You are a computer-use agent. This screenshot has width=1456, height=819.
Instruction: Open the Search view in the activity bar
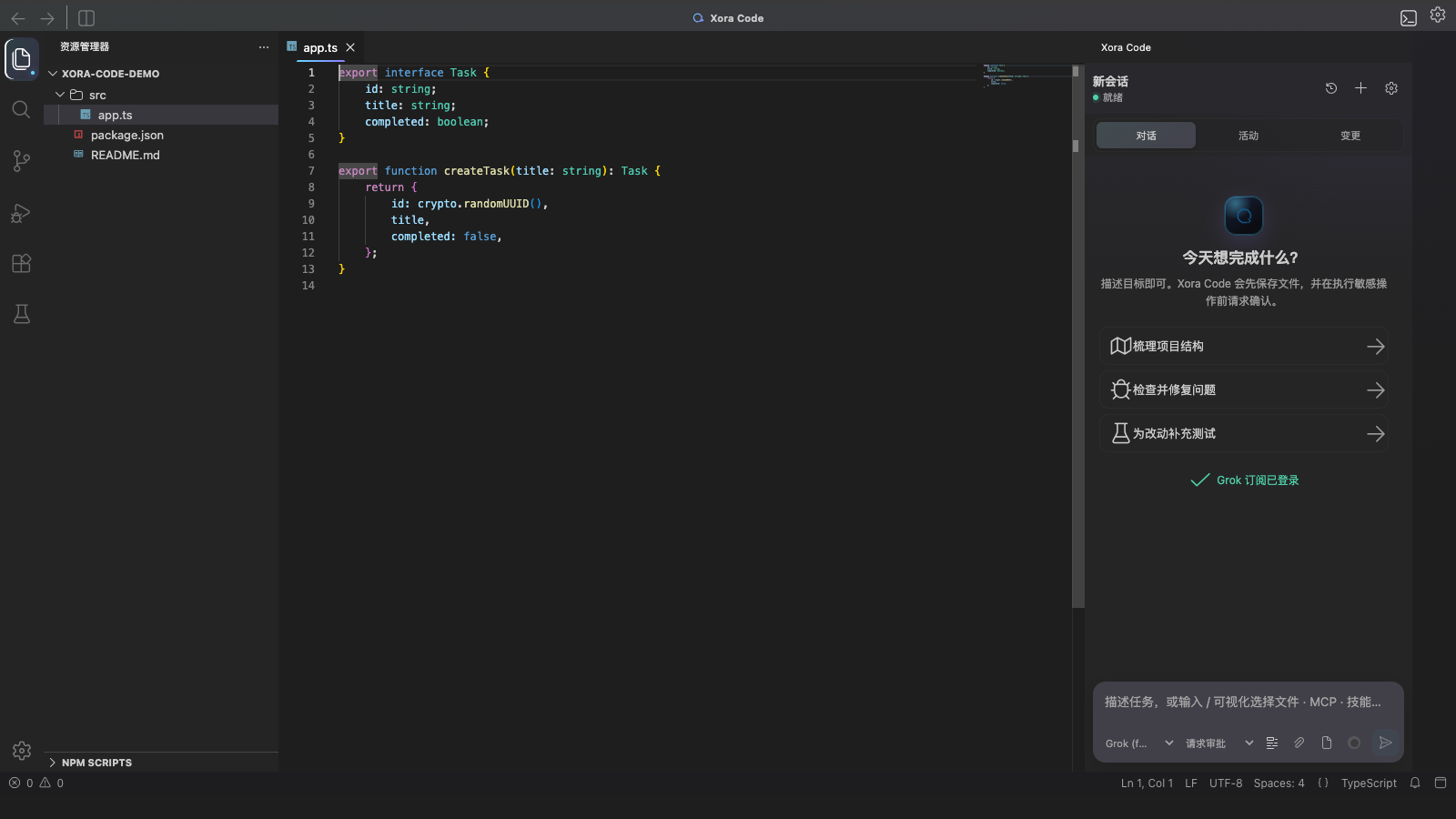point(22,110)
